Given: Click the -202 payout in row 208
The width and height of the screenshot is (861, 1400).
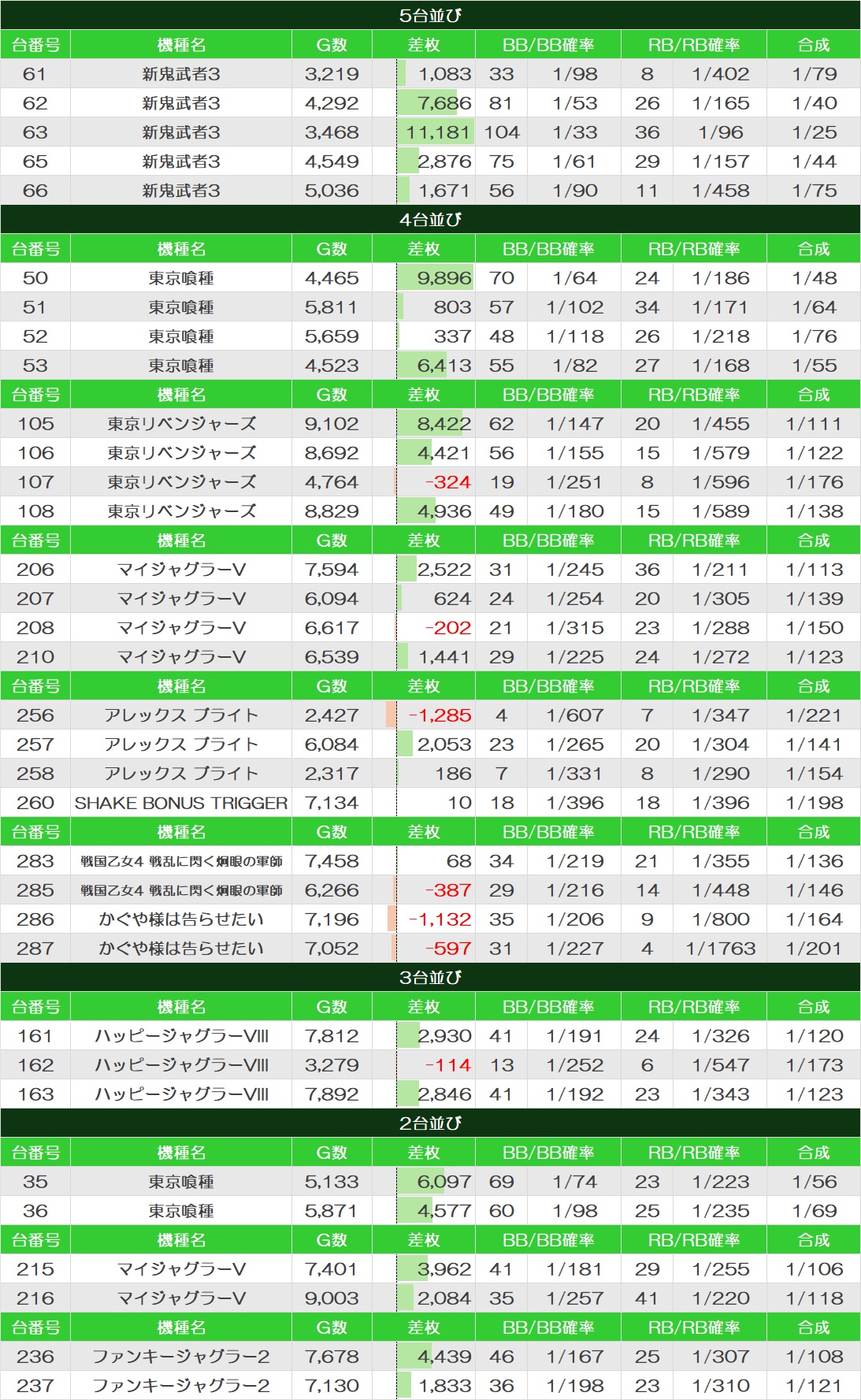Looking at the screenshot, I should [447, 628].
